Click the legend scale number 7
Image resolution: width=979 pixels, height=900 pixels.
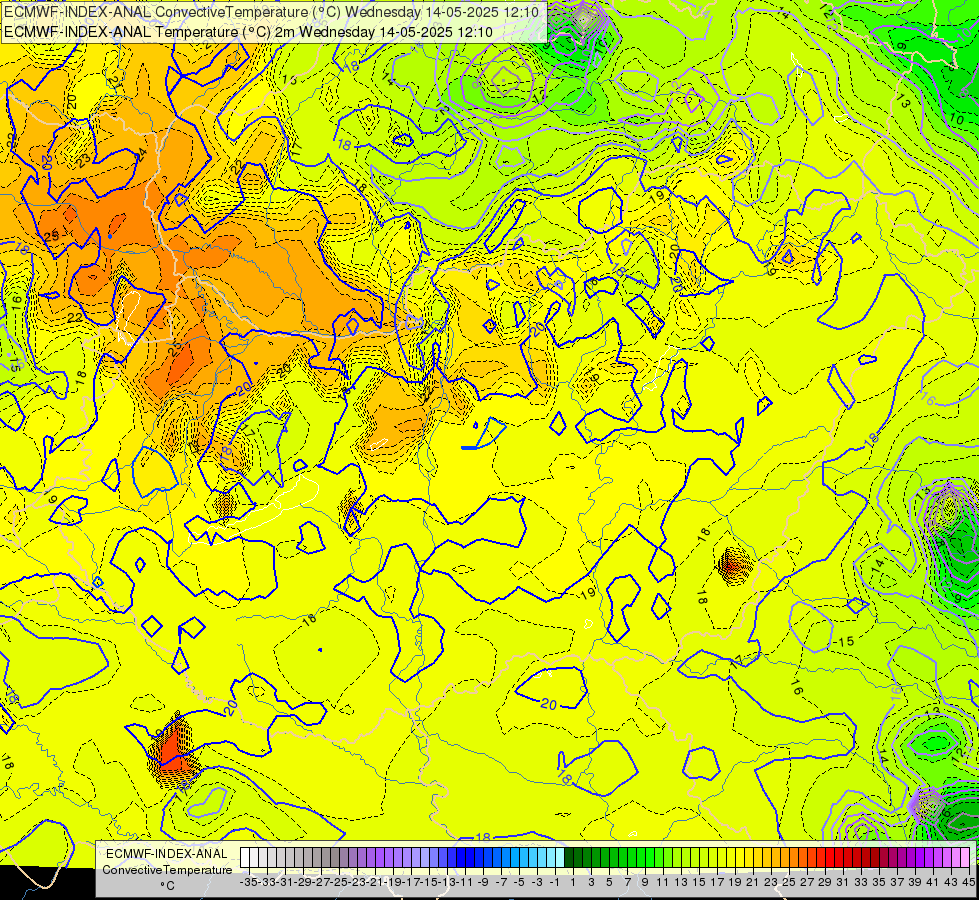(x=627, y=882)
